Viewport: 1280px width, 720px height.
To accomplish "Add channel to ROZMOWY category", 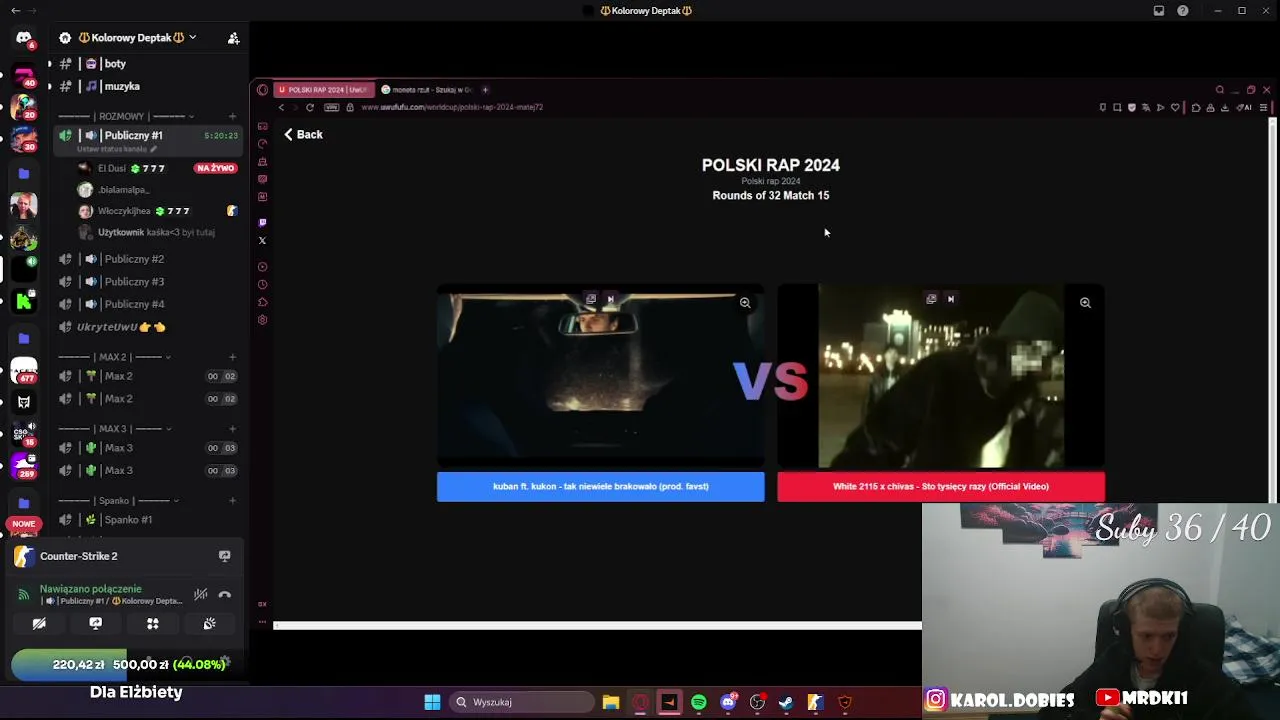I will pyautogui.click(x=233, y=117).
